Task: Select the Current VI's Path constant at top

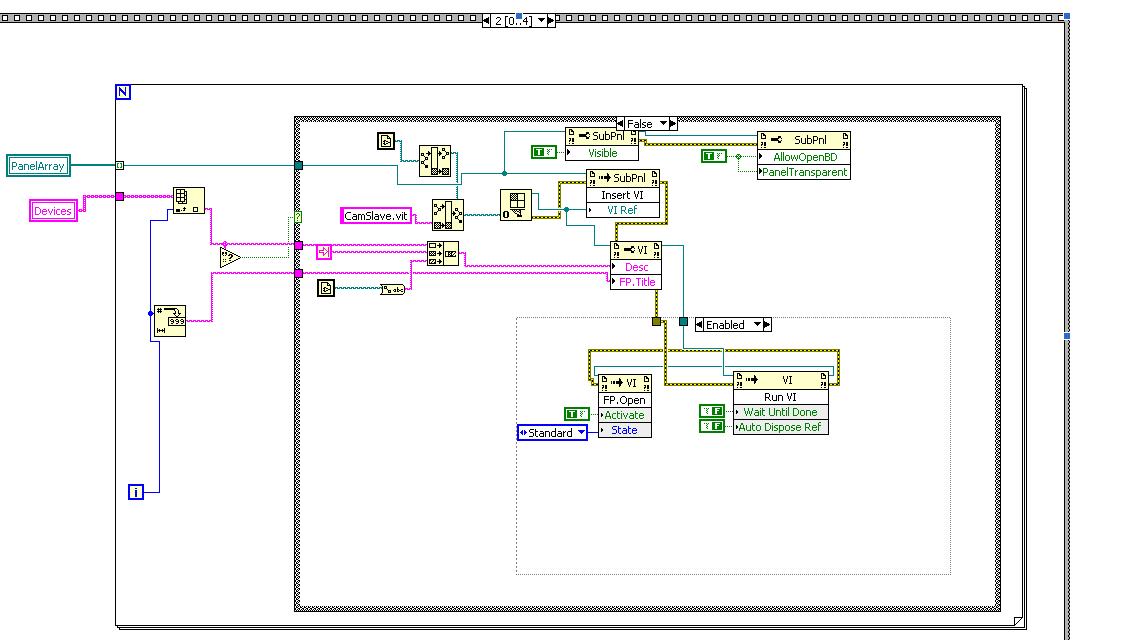Action: click(x=386, y=141)
